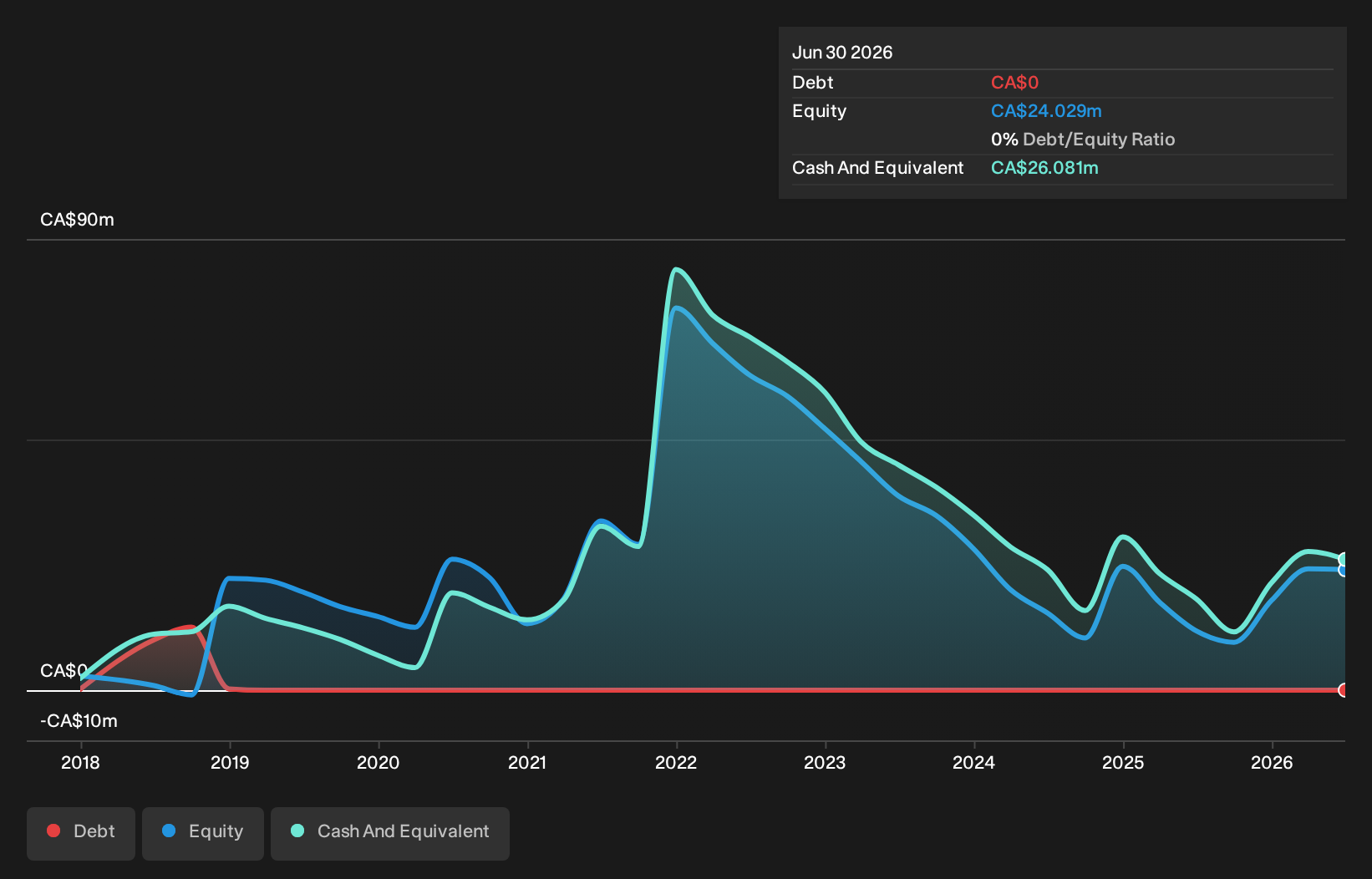Click the CA$90m y-axis label
The width and height of the screenshot is (1372, 879).
click(x=78, y=220)
